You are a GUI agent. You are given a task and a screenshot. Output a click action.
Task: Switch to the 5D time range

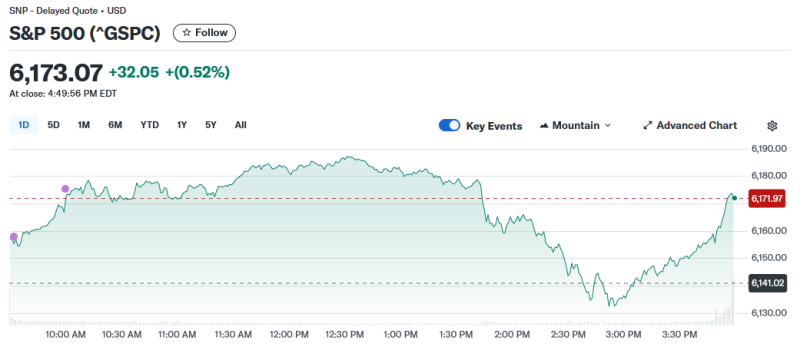click(54, 125)
